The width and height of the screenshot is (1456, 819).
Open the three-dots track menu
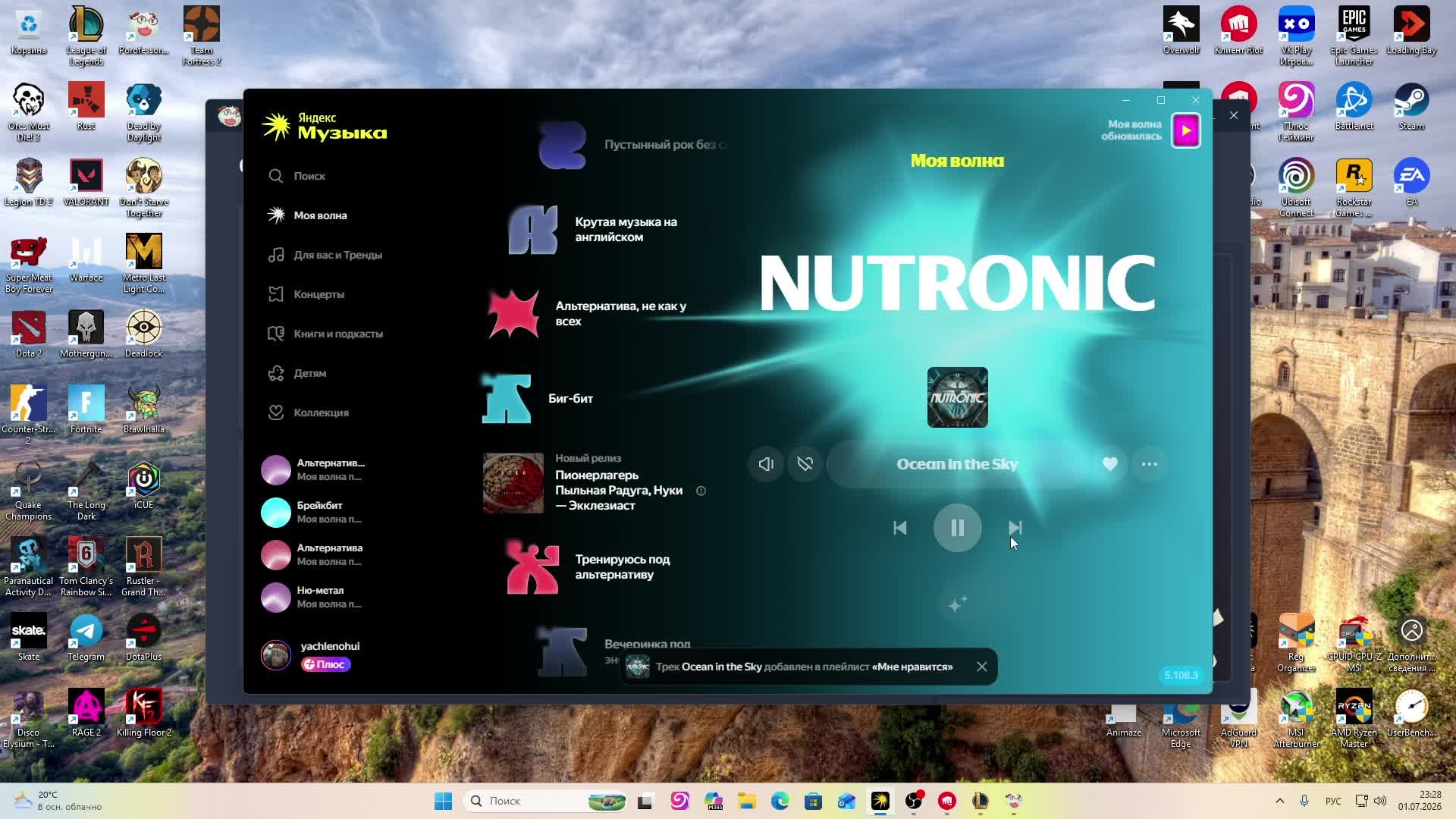(1150, 464)
